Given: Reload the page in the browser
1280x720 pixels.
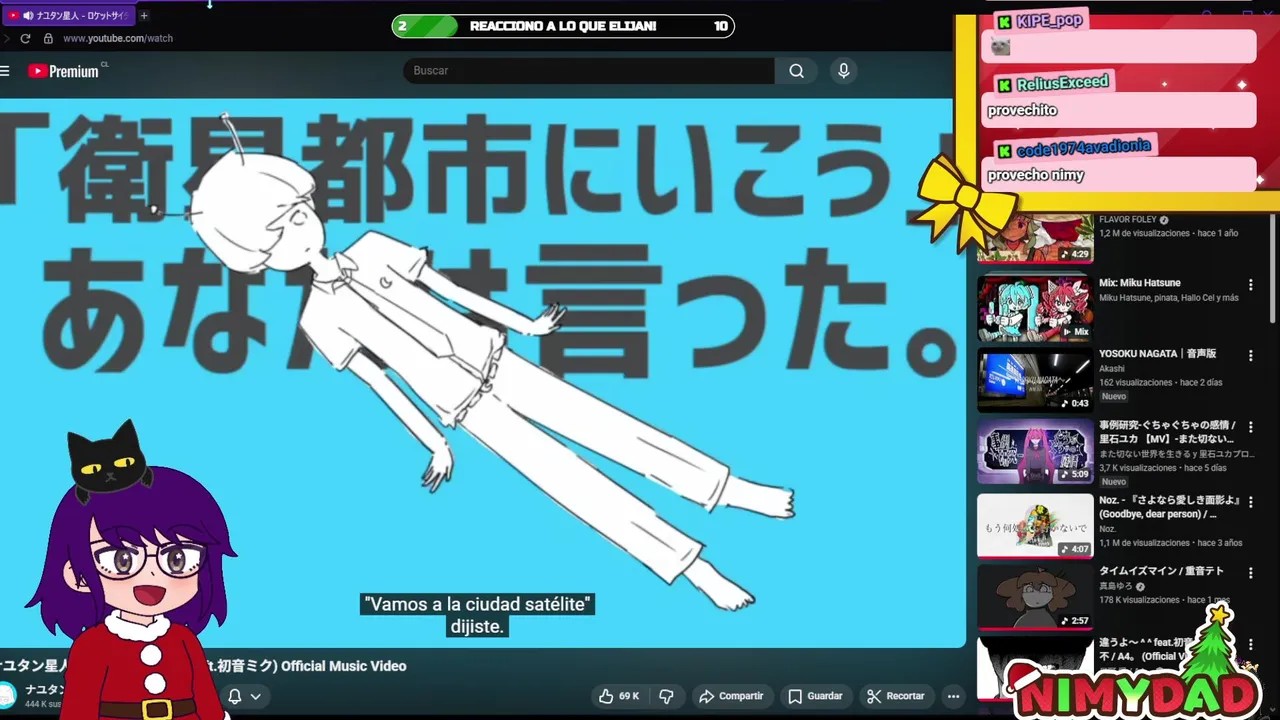Looking at the screenshot, I should click(25, 38).
